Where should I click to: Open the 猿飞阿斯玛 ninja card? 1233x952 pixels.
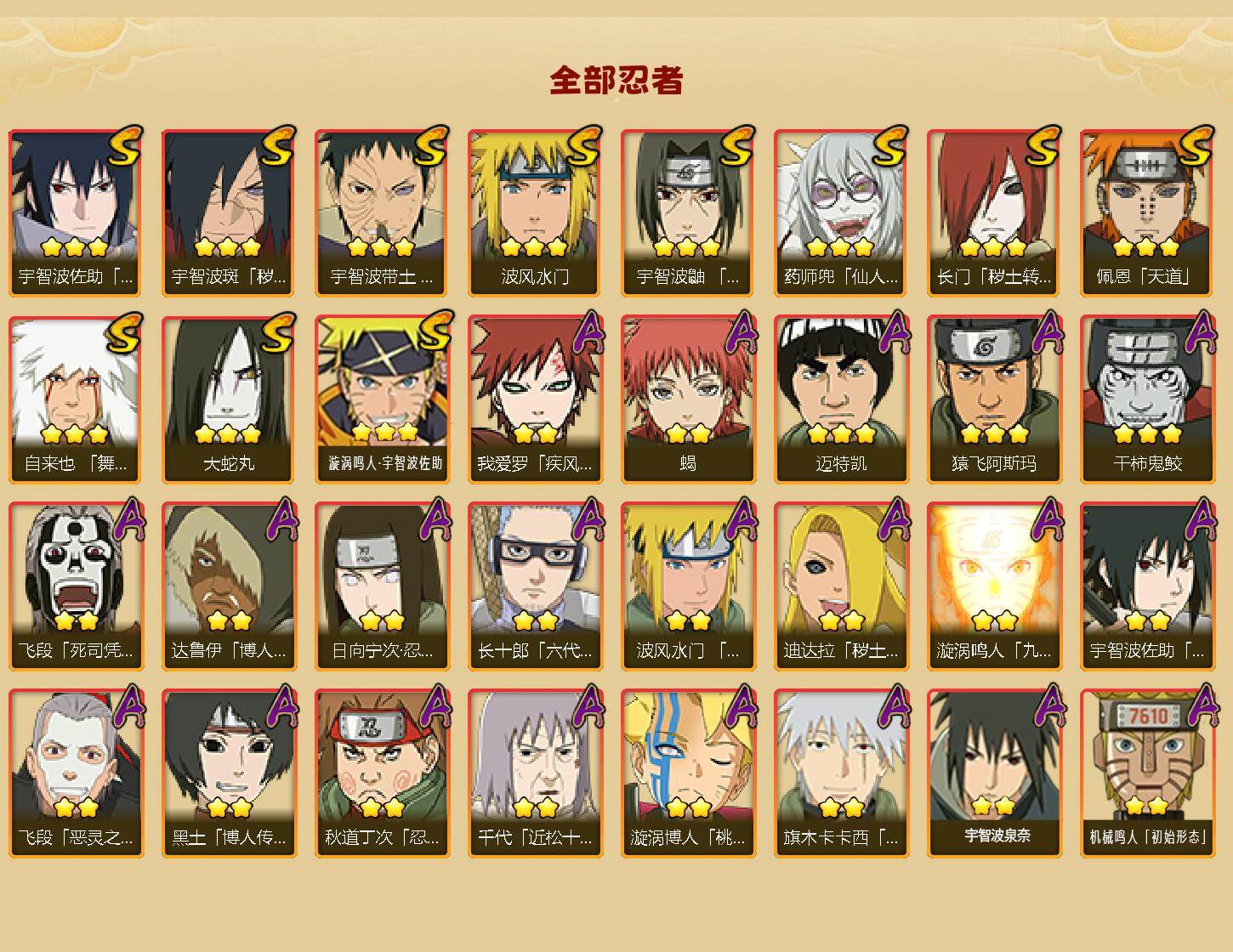(x=994, y=399)
